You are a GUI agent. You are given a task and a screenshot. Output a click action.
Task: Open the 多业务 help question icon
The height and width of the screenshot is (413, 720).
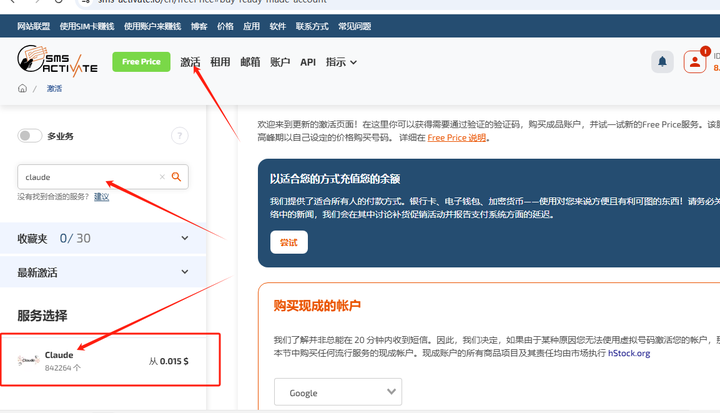[180, 136]
